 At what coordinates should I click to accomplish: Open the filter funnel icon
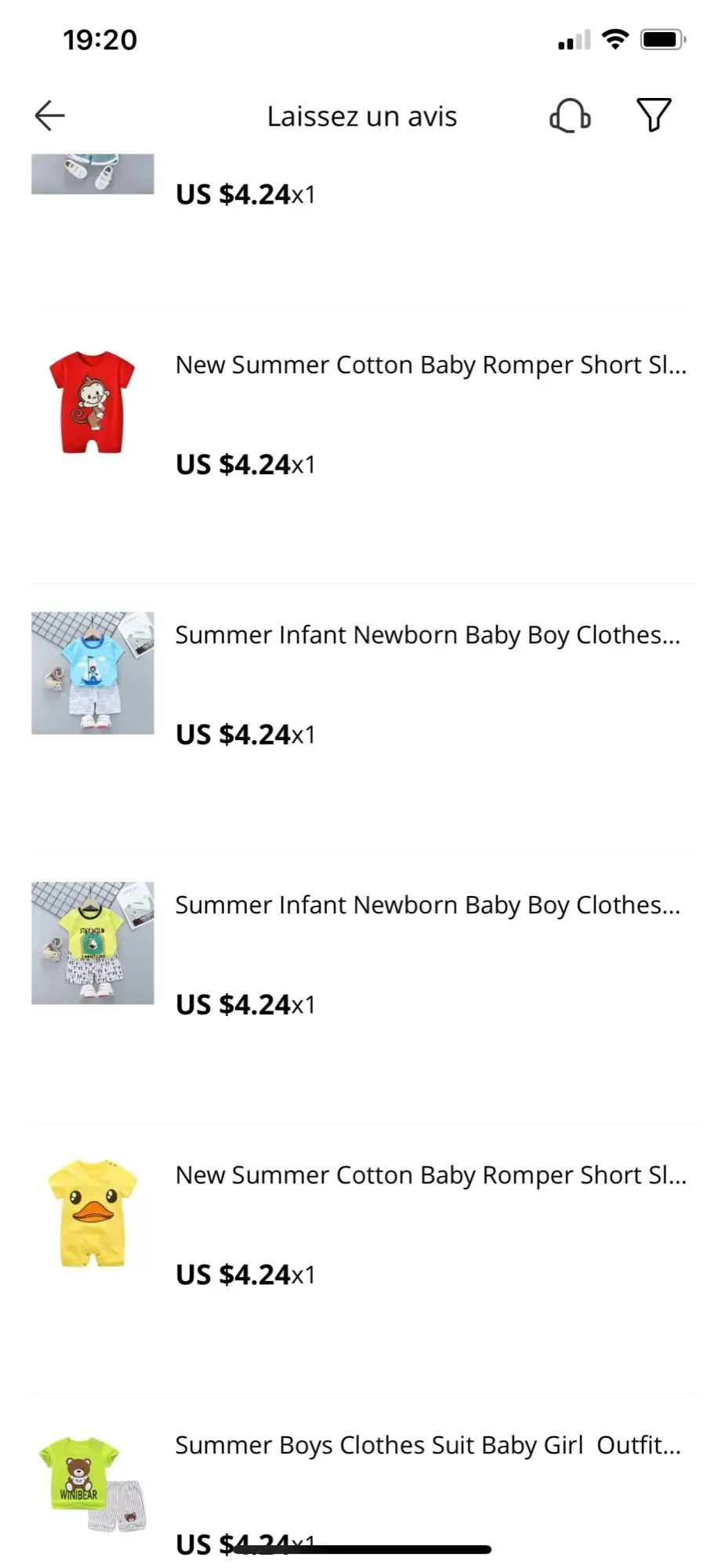point(653,116)
